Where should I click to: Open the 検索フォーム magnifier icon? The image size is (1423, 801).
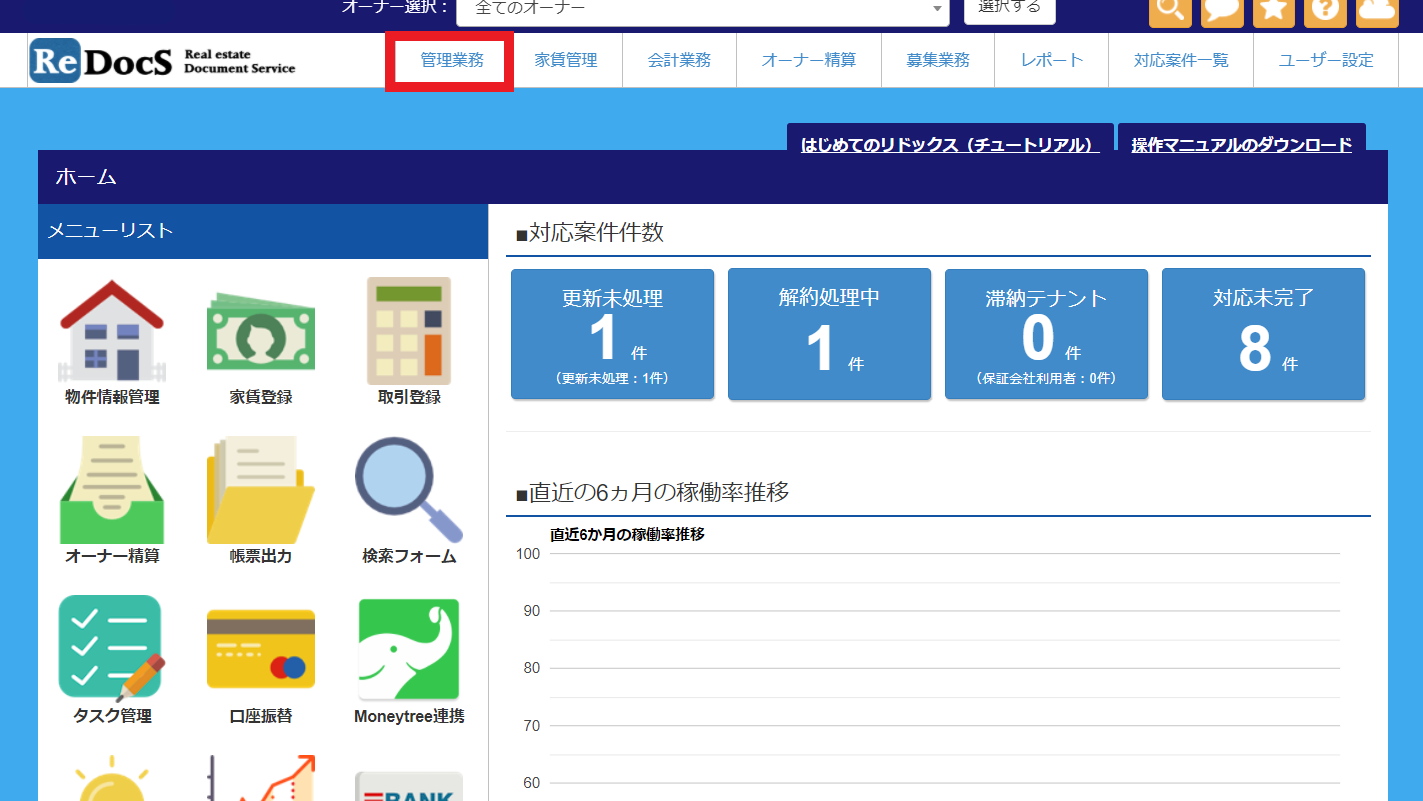coord(409,490)
